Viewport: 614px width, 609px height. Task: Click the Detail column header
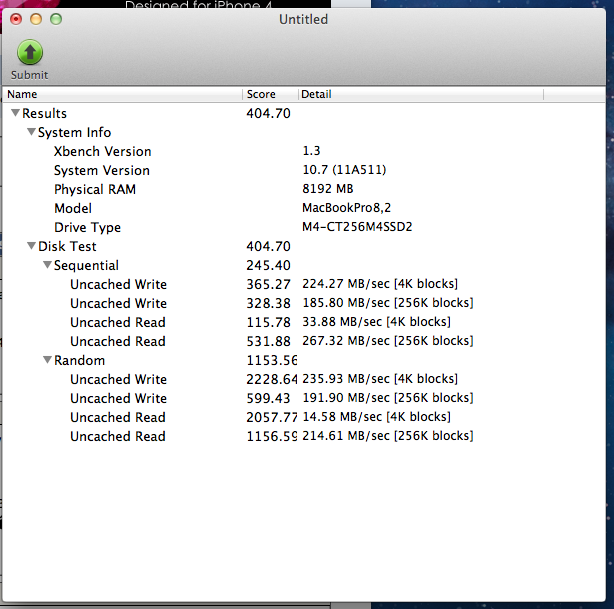pyautogui.click(x=421, y=94)
